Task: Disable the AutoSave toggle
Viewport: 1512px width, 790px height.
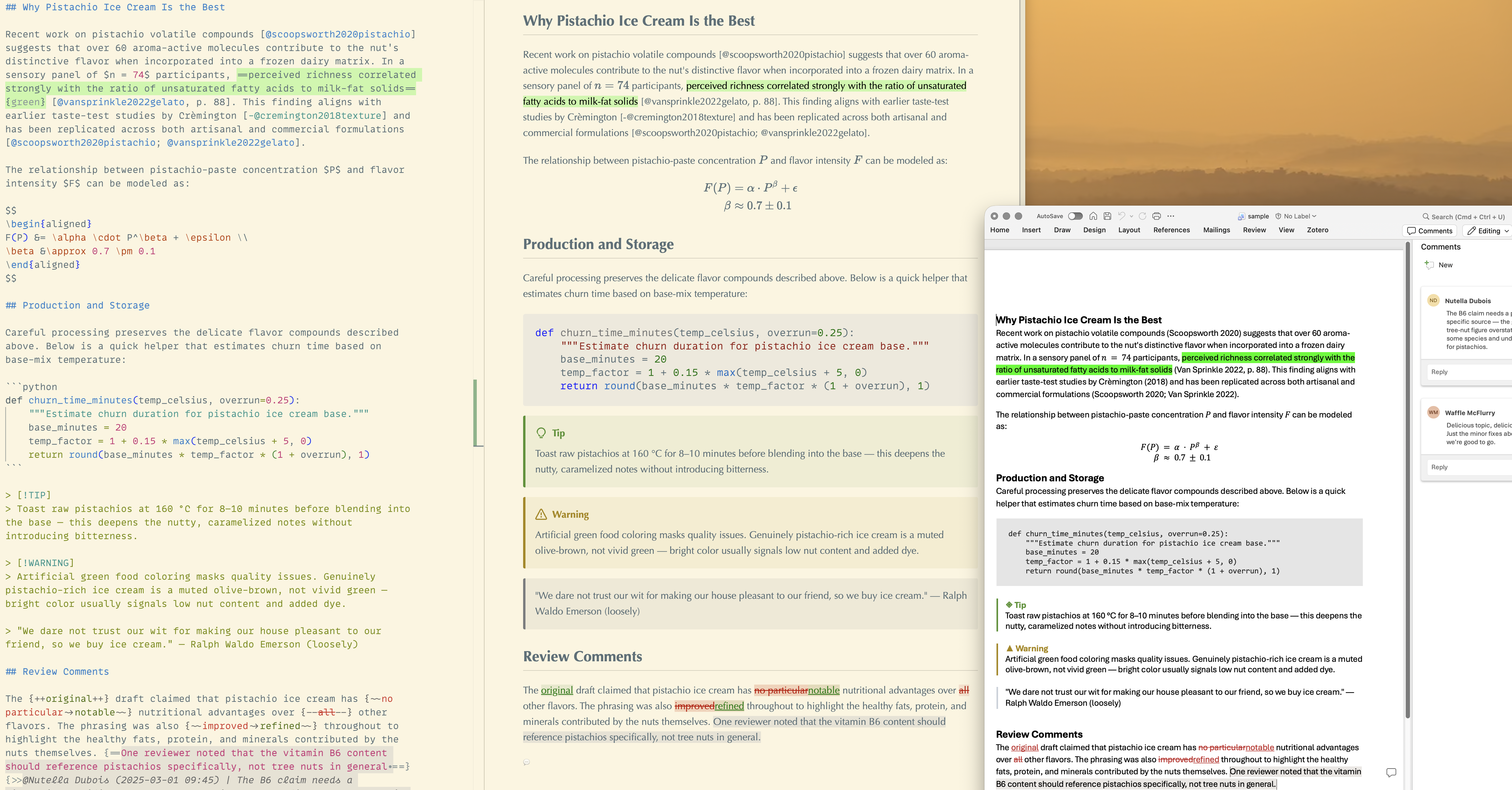Action: coord(1076,216)
